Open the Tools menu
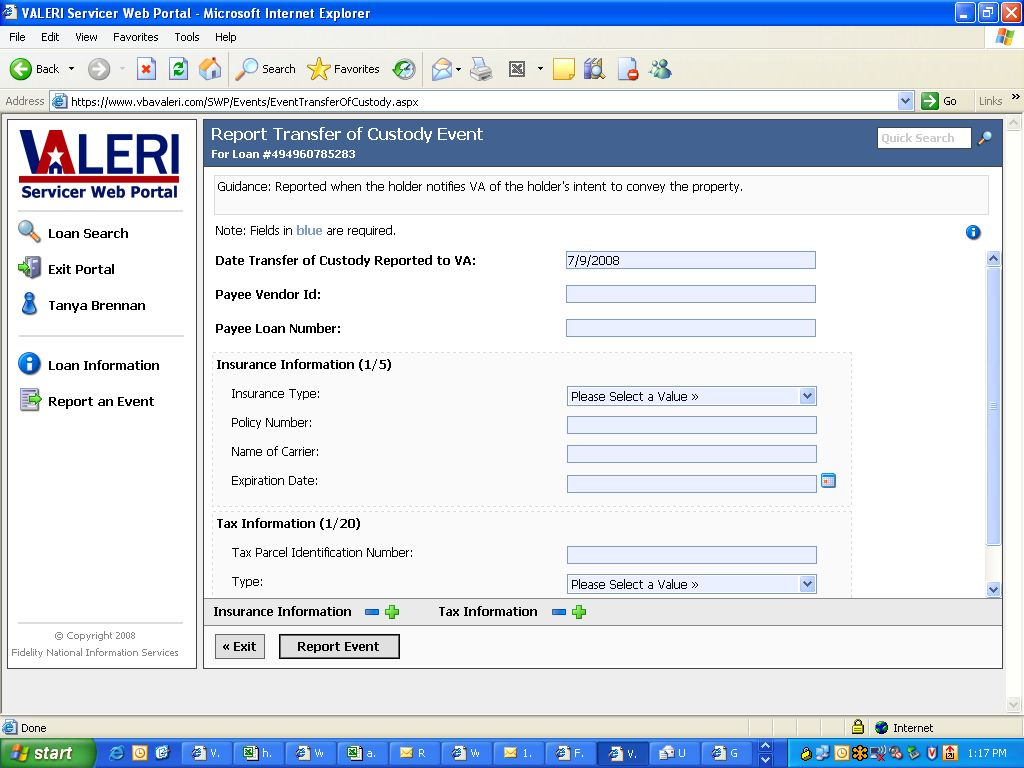 pyautogui.click(x=187, y=37)
